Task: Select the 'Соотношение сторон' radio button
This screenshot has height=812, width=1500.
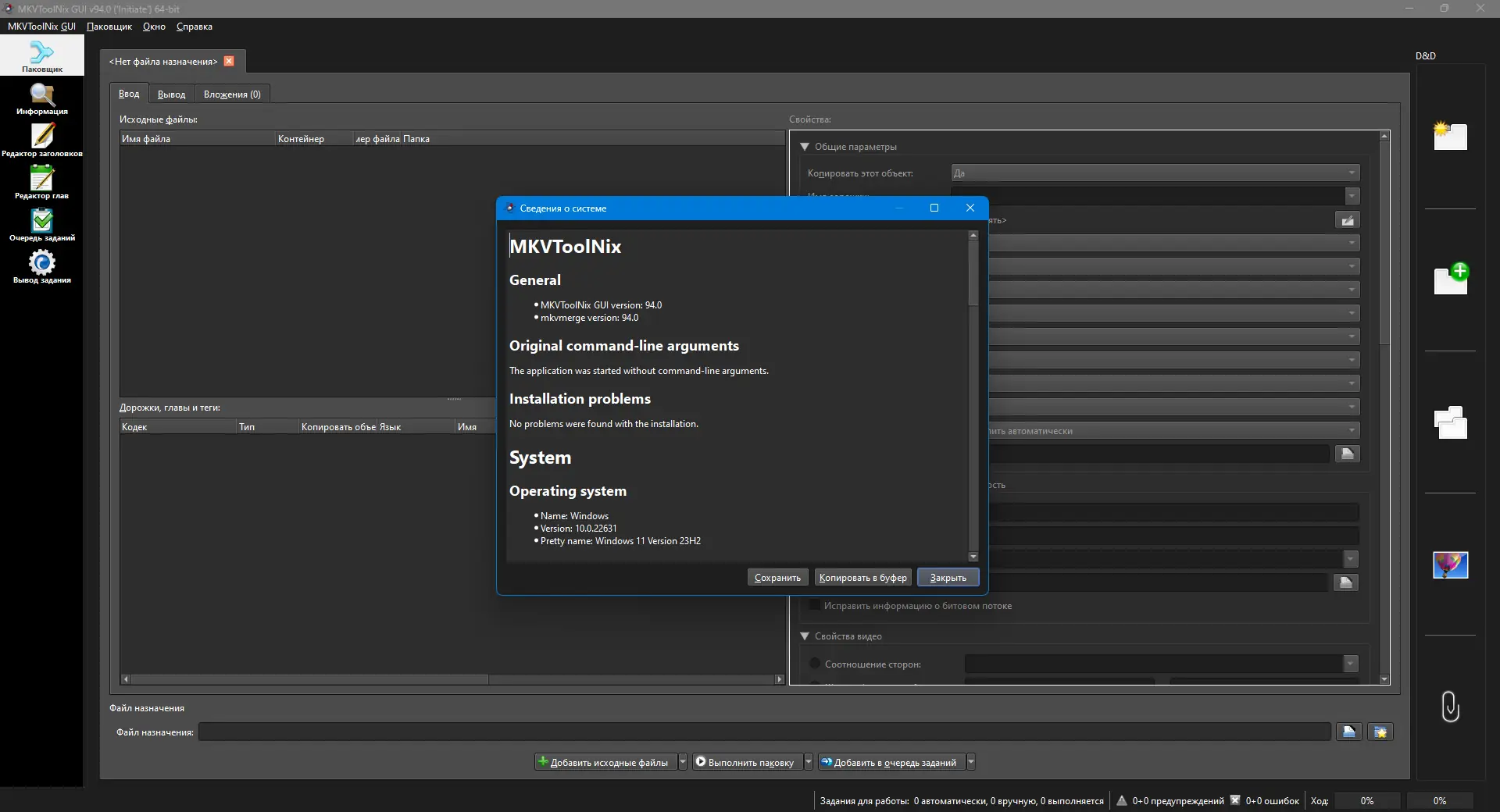Action: (x=815, y=664)
